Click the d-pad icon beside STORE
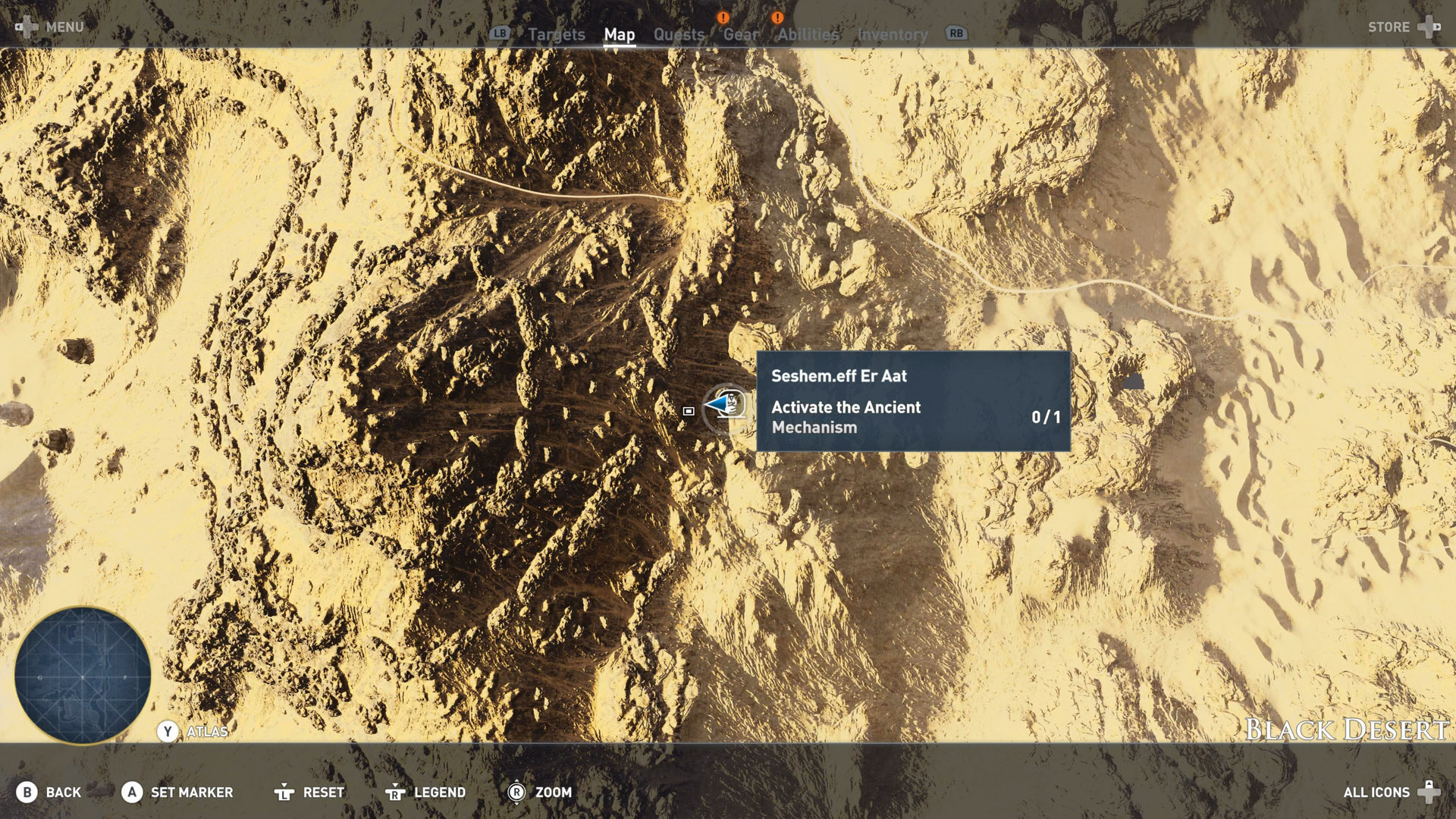The height and width of the screenshot is (819, 1456). (x=1429, y=27)
